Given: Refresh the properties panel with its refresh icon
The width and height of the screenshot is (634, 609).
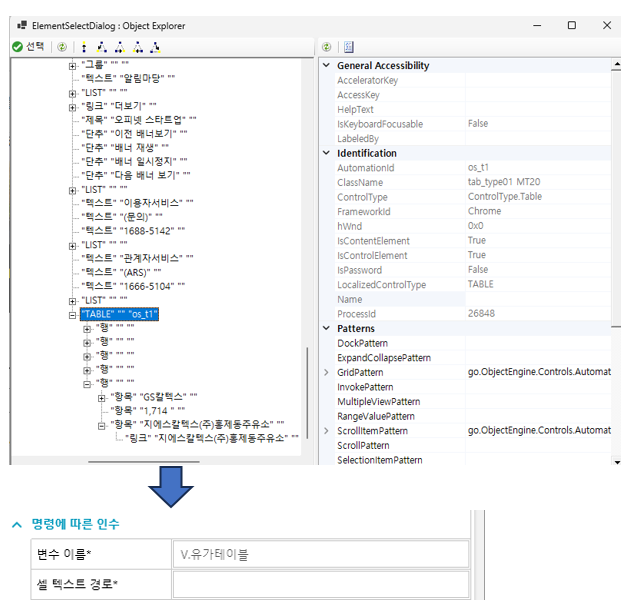Looking at the screenshot, I should [326, 47].
